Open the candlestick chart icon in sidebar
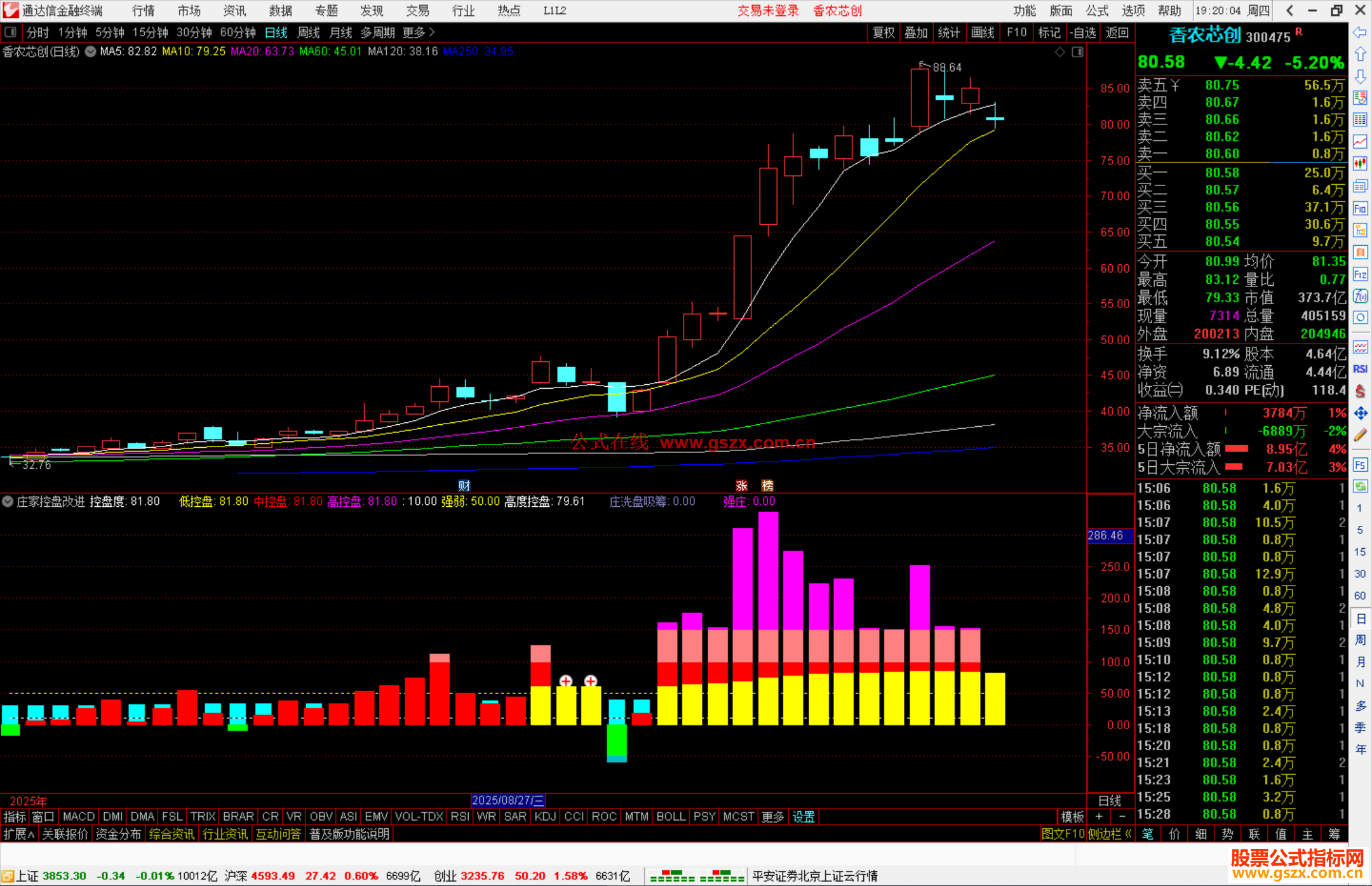1372x886 pixels. pyautogui.click(x=1360, y=164)
